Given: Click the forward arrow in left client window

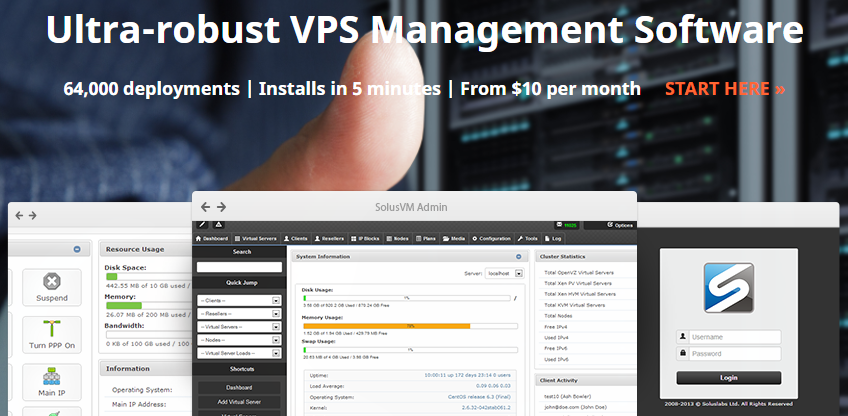Looking at the screenshot, I should [32, 215].
